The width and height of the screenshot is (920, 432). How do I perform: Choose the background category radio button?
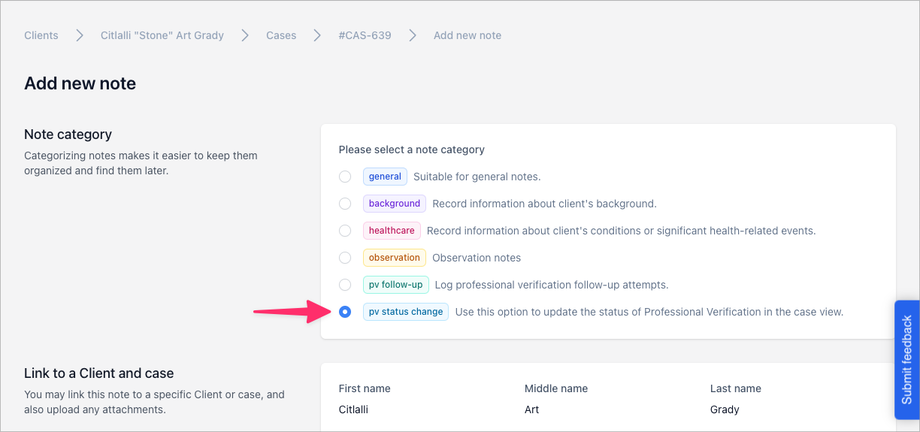(x=345, y=204)
